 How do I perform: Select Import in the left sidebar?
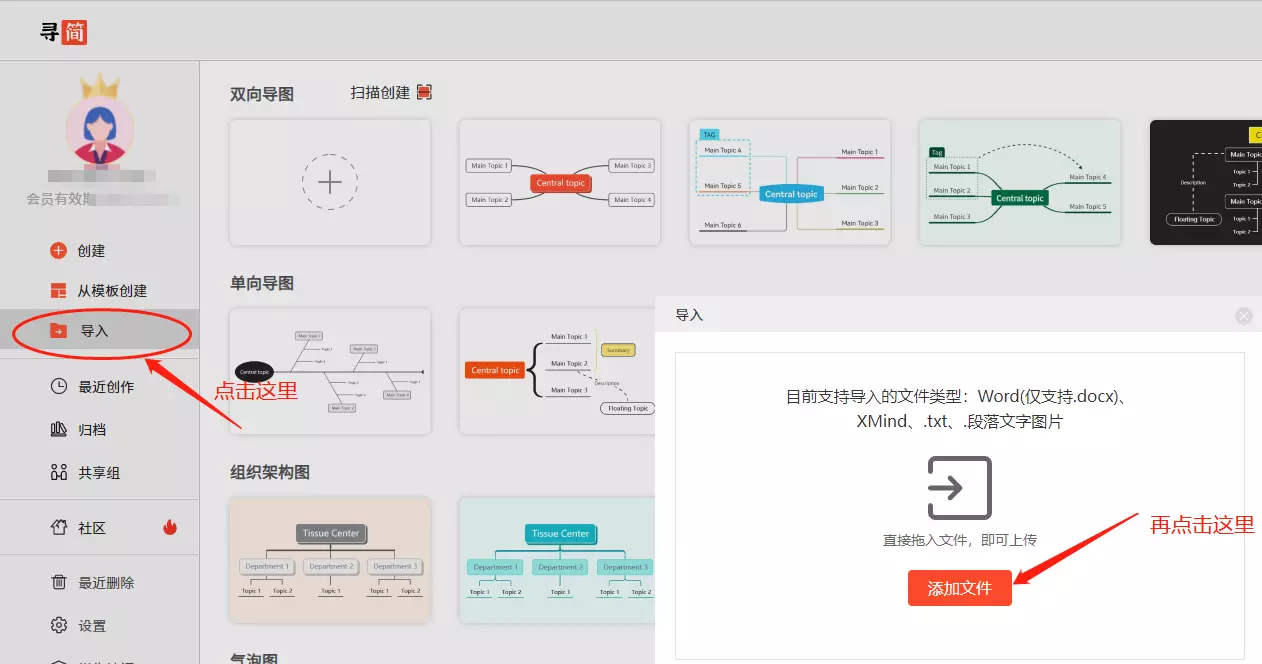pos(94,331)
